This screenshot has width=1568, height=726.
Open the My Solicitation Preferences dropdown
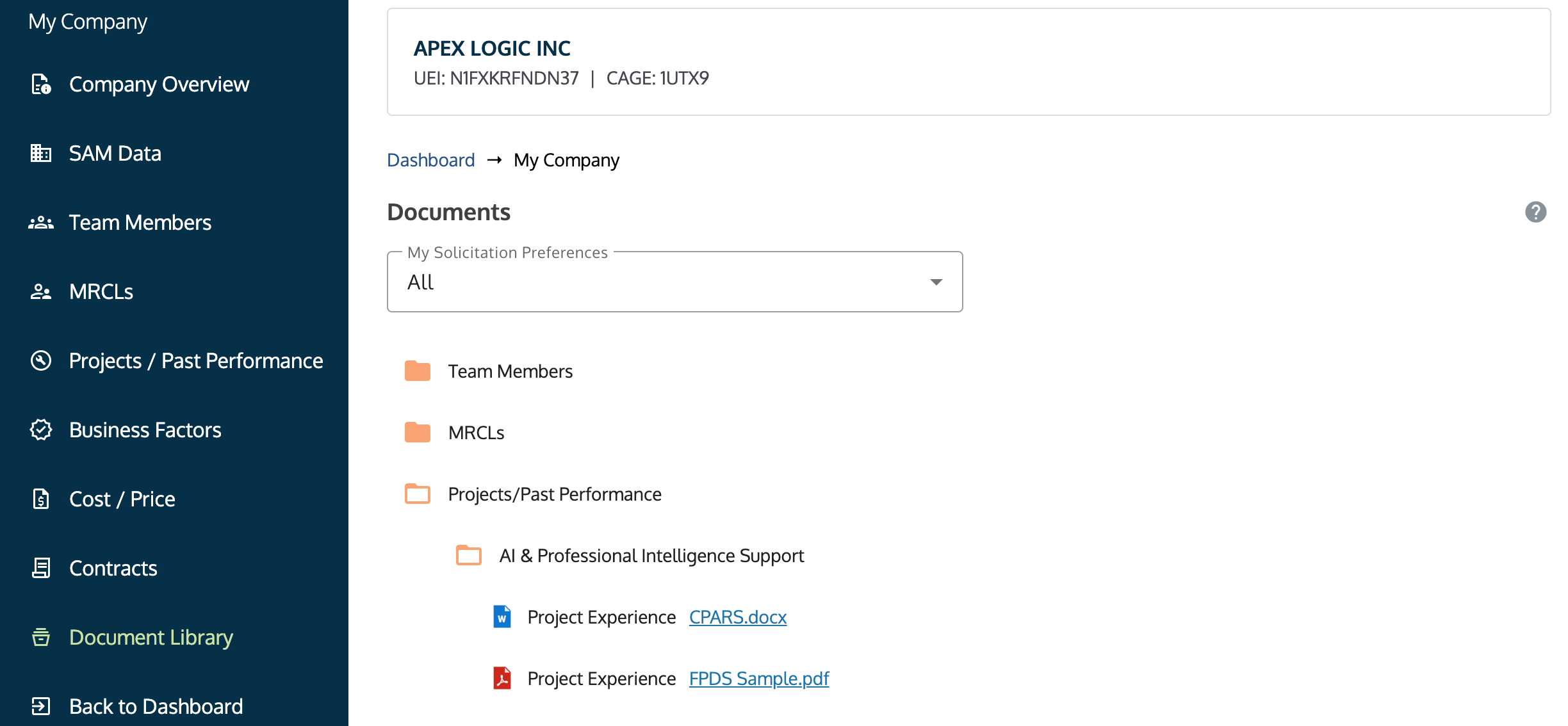click(x=674, y=282)
